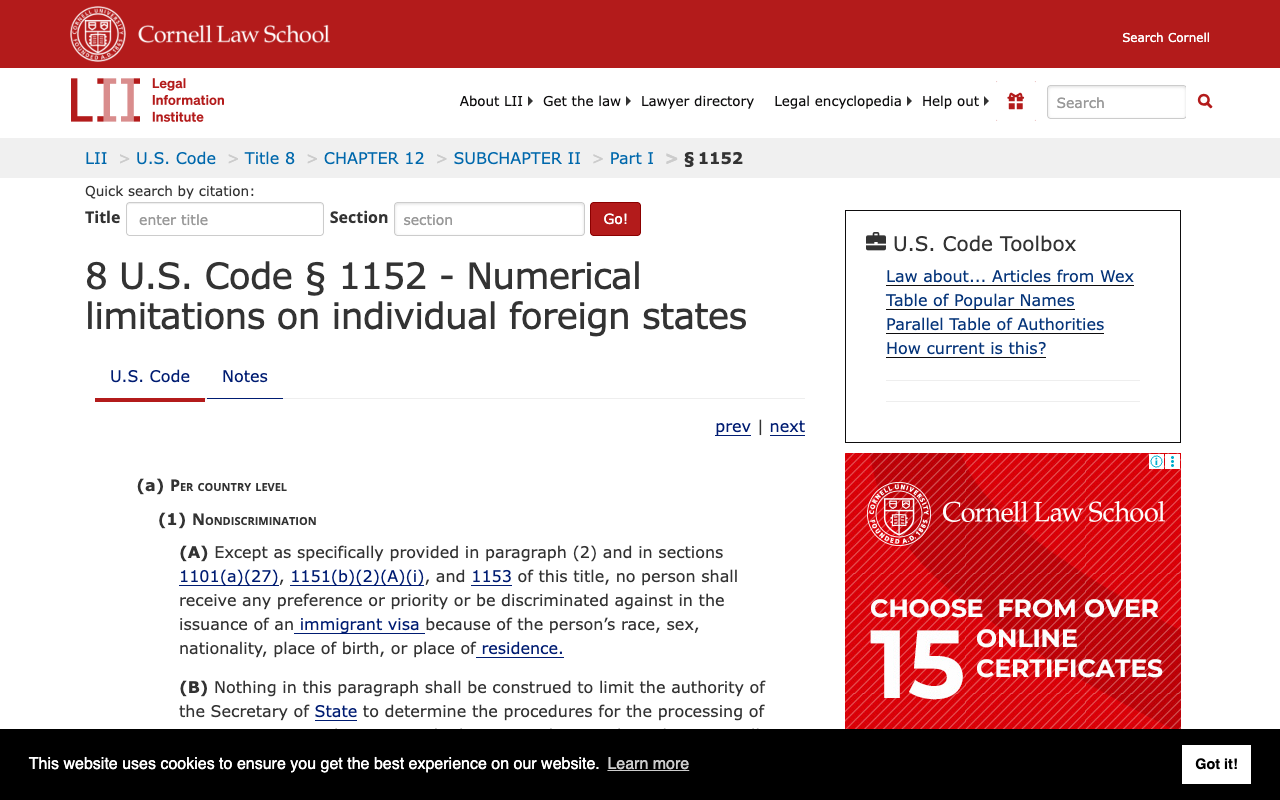Open CHAPTER 12 breadcrumb link

pos(374,158)
